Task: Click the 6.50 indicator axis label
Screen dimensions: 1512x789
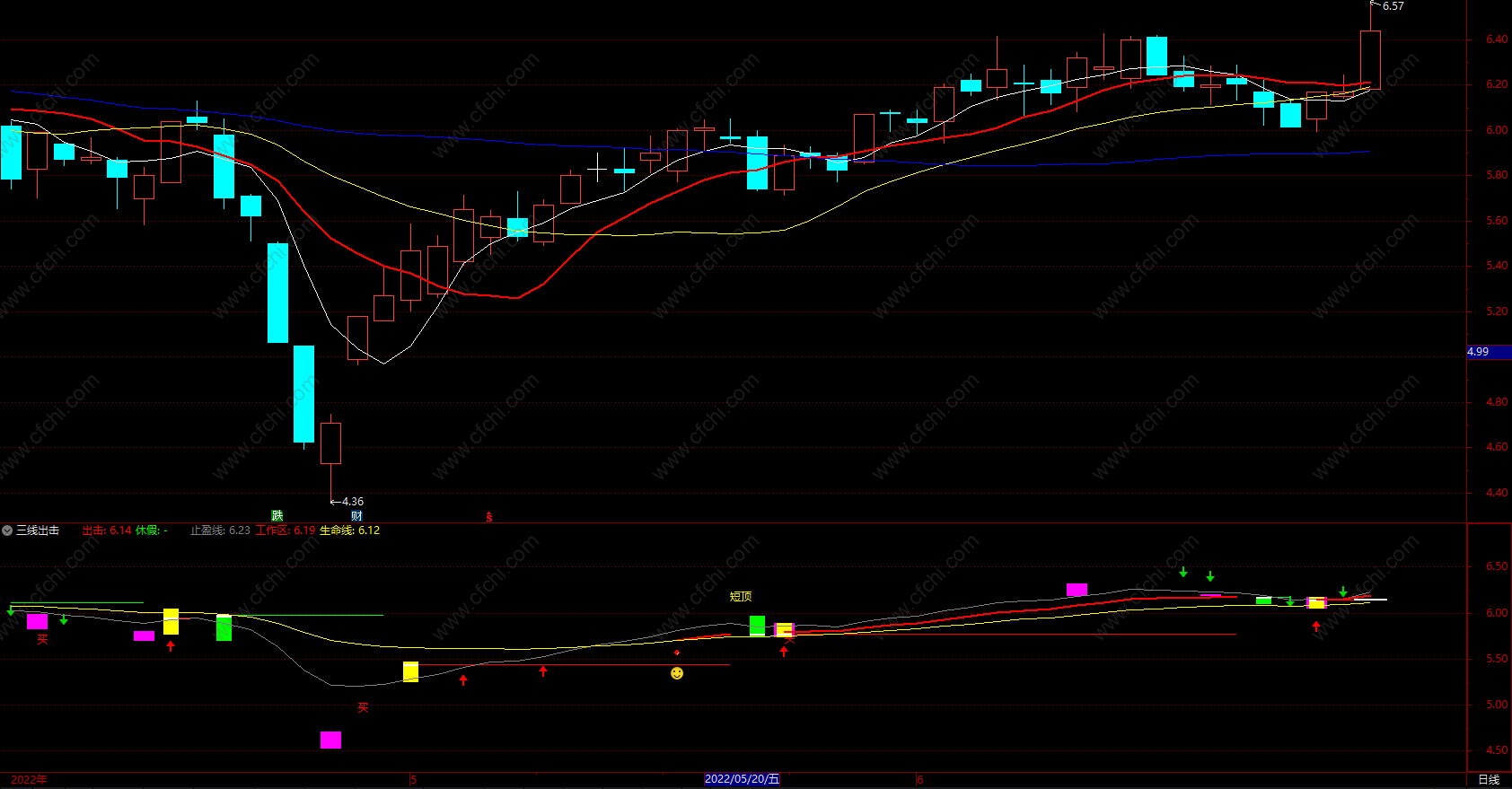Action: tap(1497, 566)
